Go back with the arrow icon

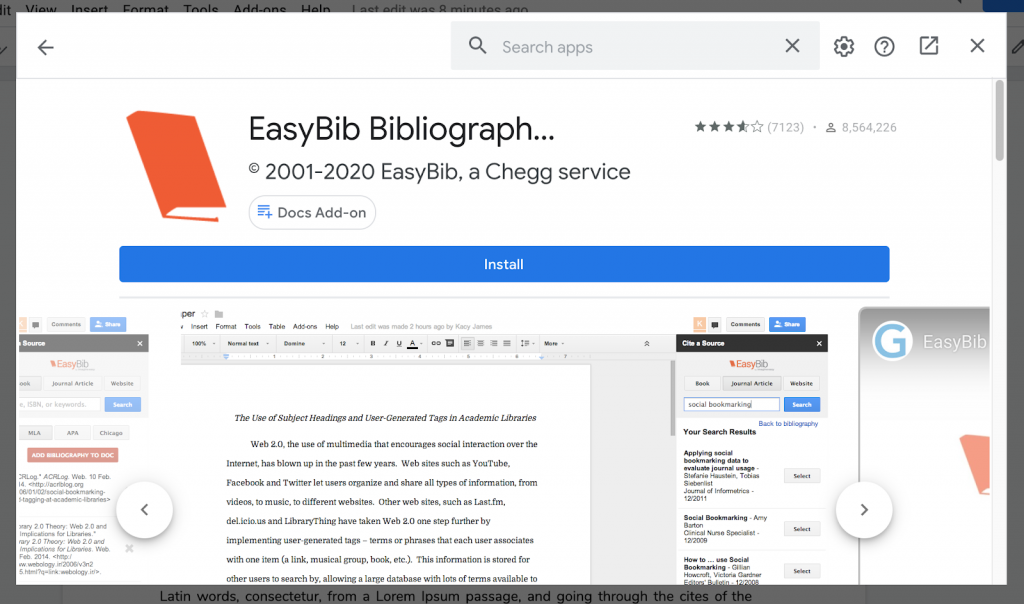[x=45, y=47]
